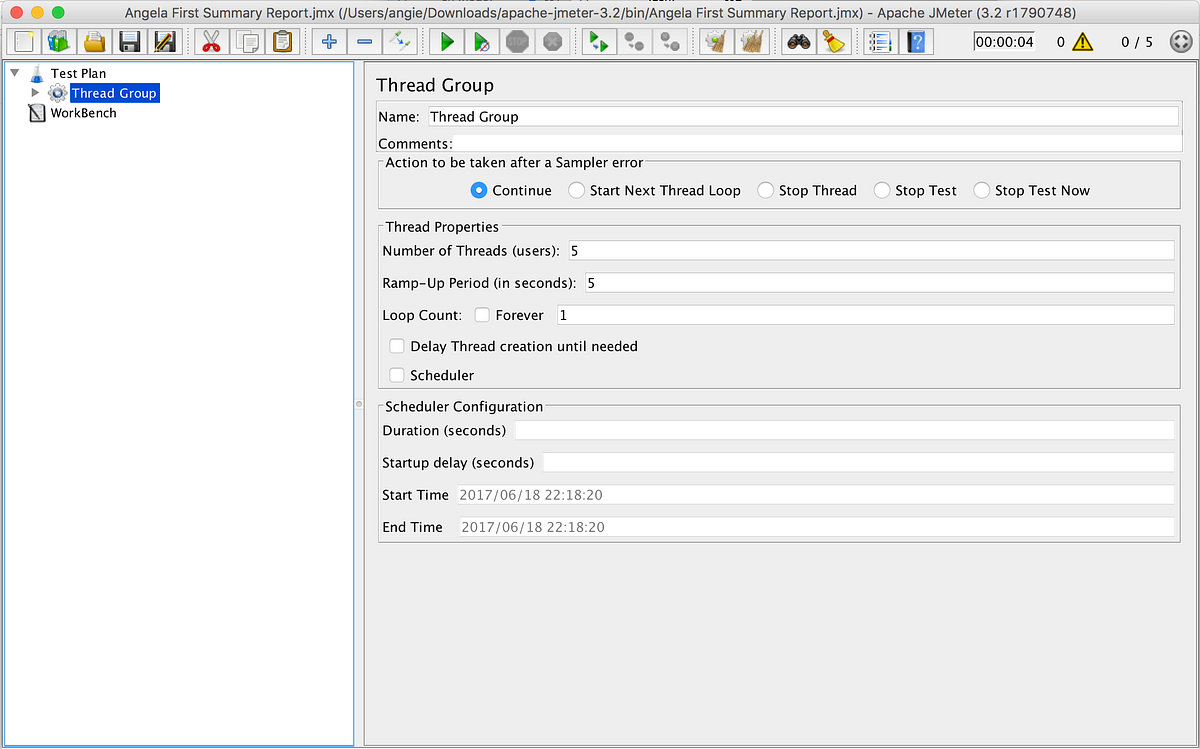Select the Continue action radio button

479,190
